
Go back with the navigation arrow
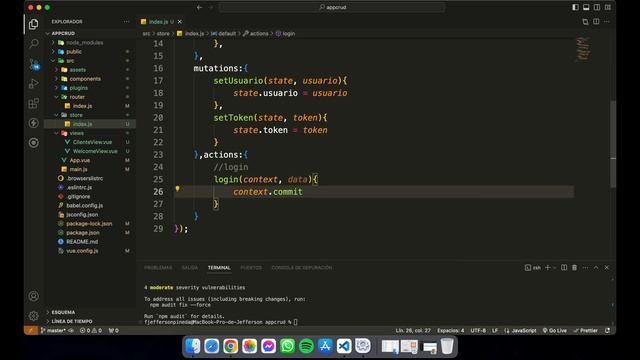(199, 7)
